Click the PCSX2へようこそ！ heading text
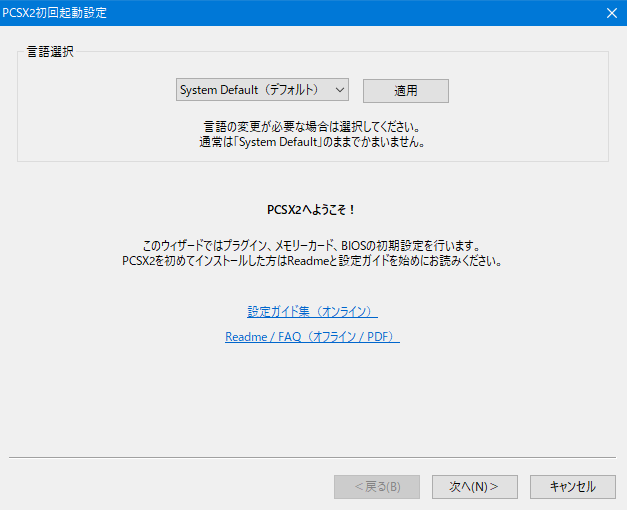This screenshot has height=510, width=627. coord(311,210)
